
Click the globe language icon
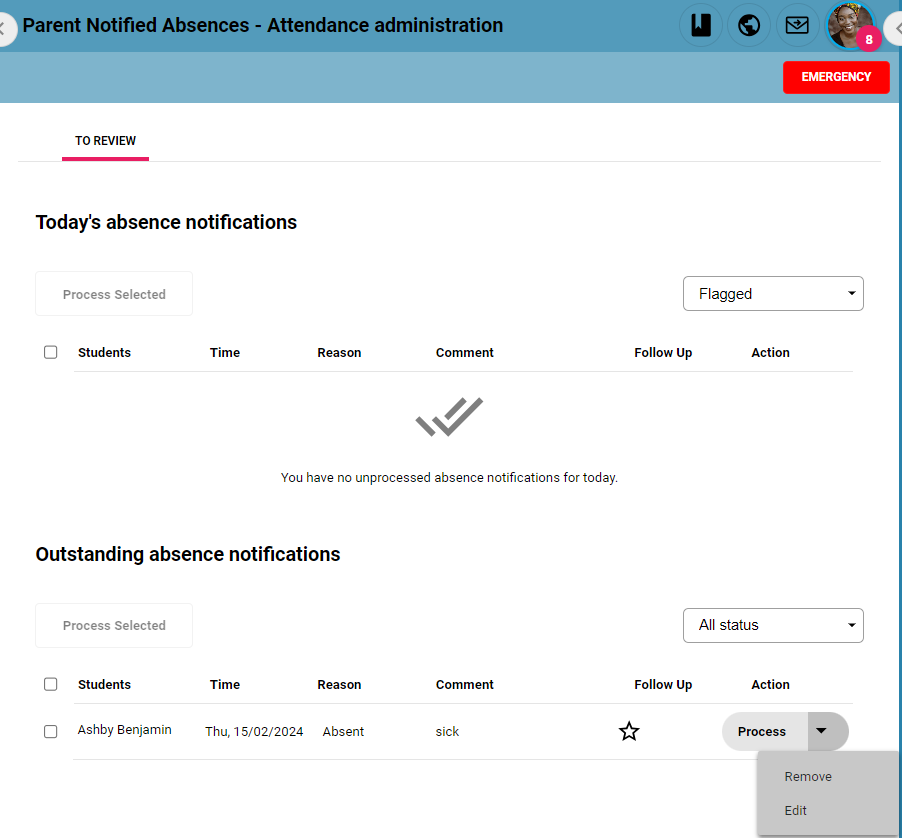click(749, 25)
